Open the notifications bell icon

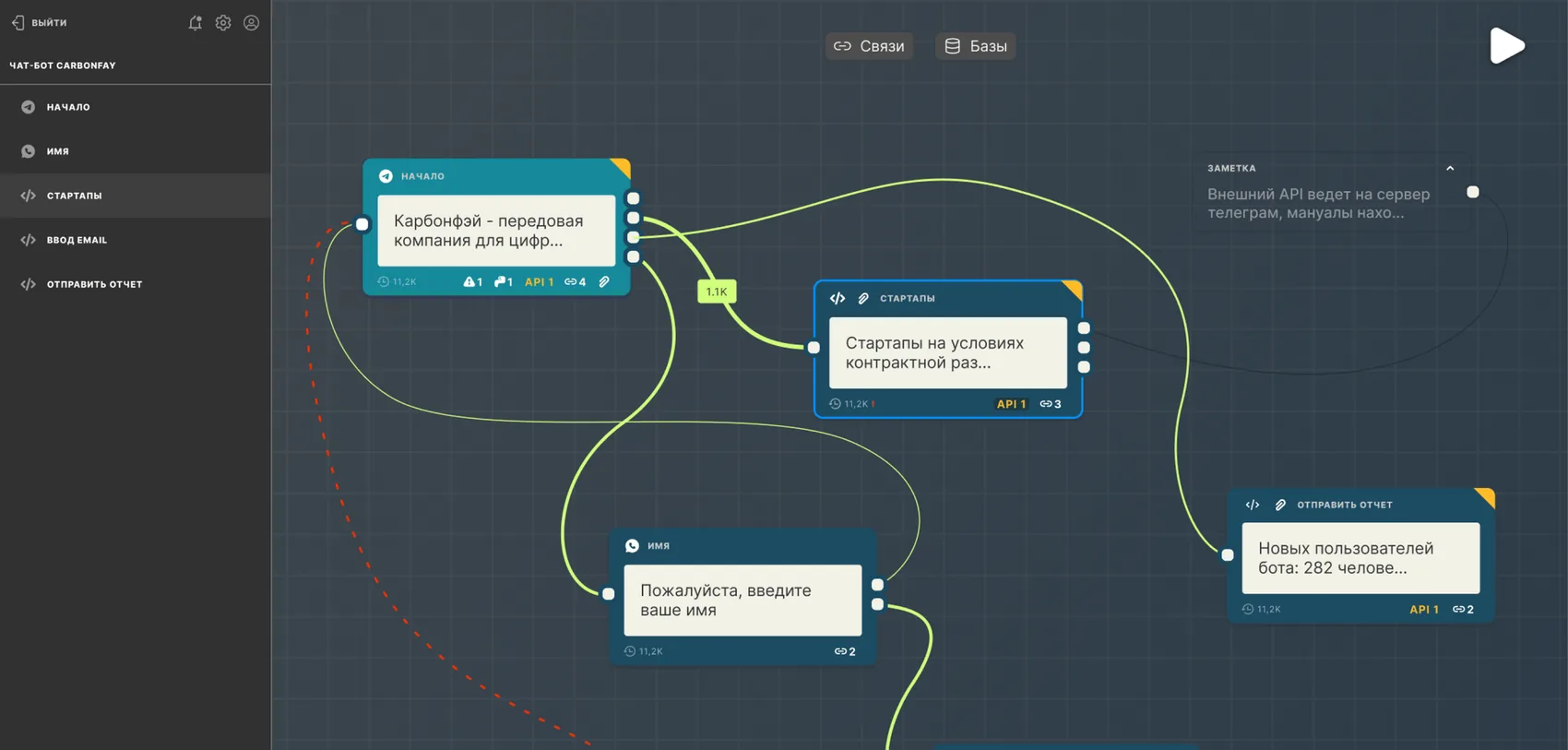pyautogui.click(x=195, y=23)
